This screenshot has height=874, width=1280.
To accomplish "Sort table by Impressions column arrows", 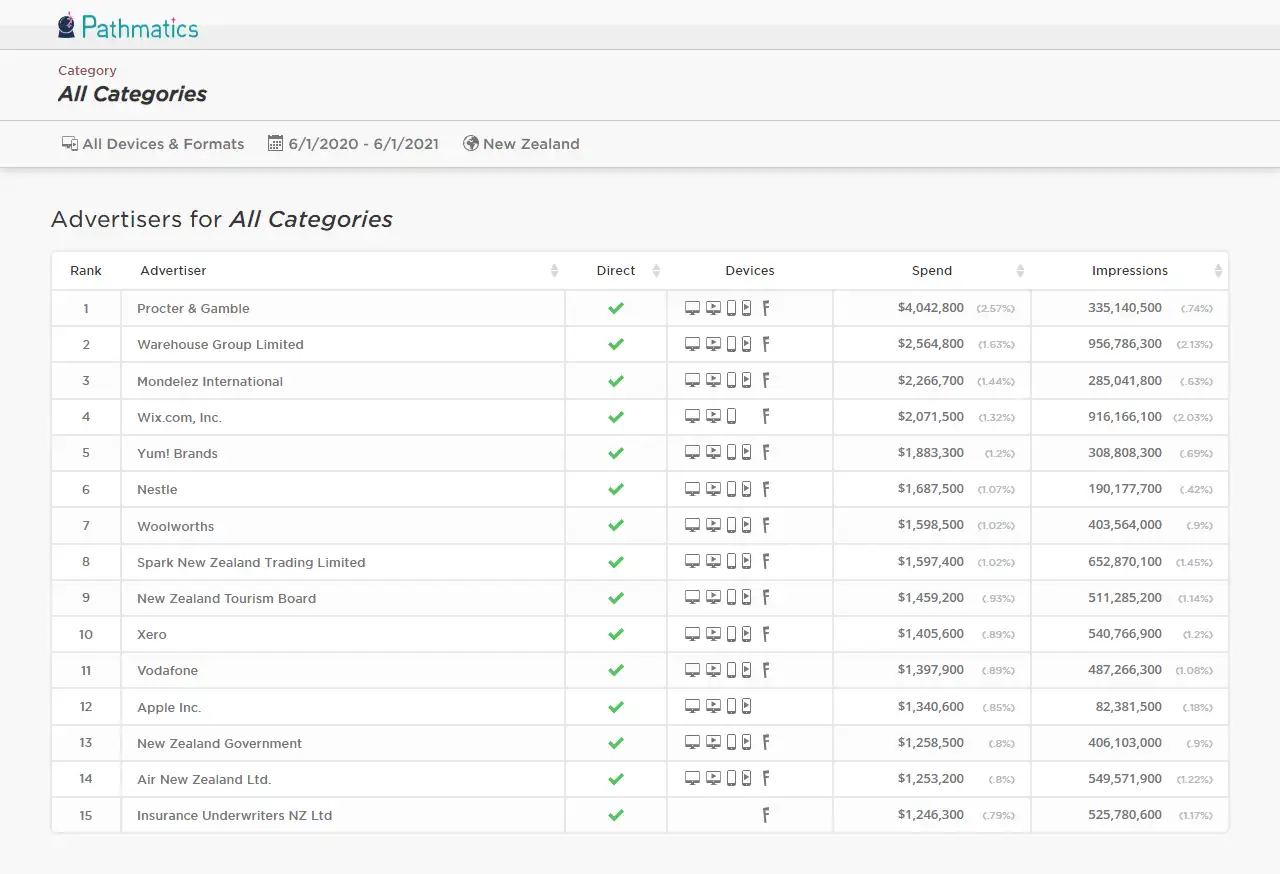I will click(x=1218, y=271).
